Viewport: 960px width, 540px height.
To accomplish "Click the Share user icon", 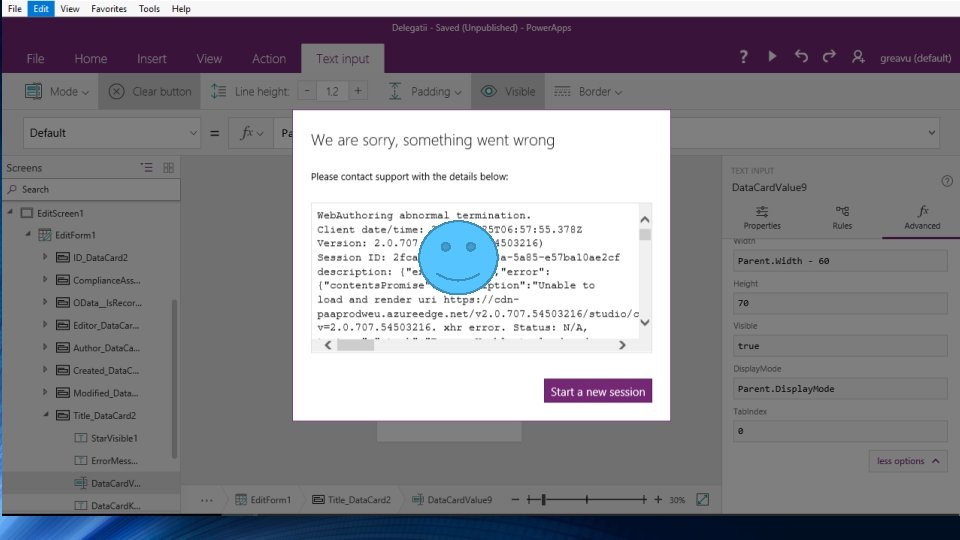I will [x=858, y=57].
